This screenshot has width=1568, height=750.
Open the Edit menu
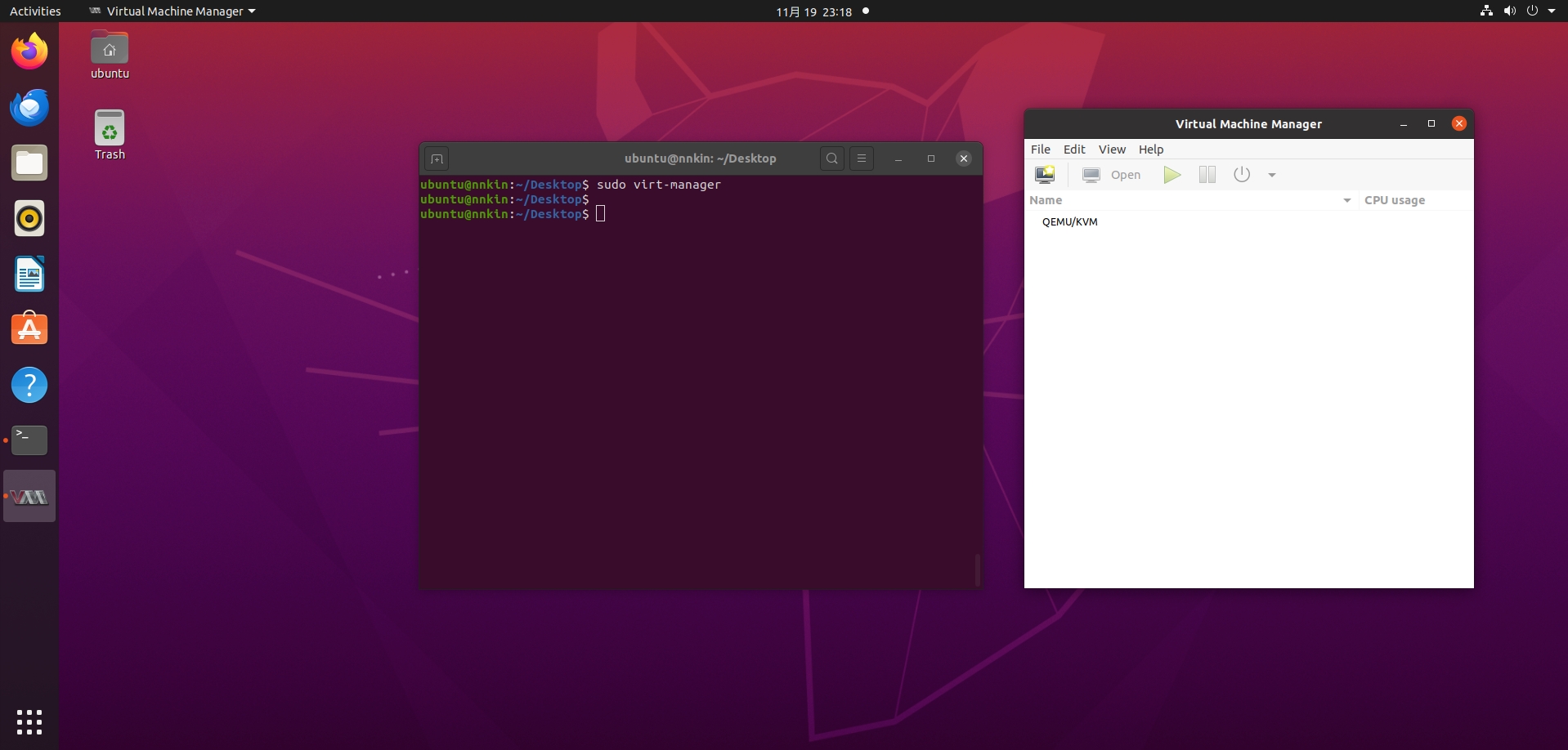tap(1073, 150)
